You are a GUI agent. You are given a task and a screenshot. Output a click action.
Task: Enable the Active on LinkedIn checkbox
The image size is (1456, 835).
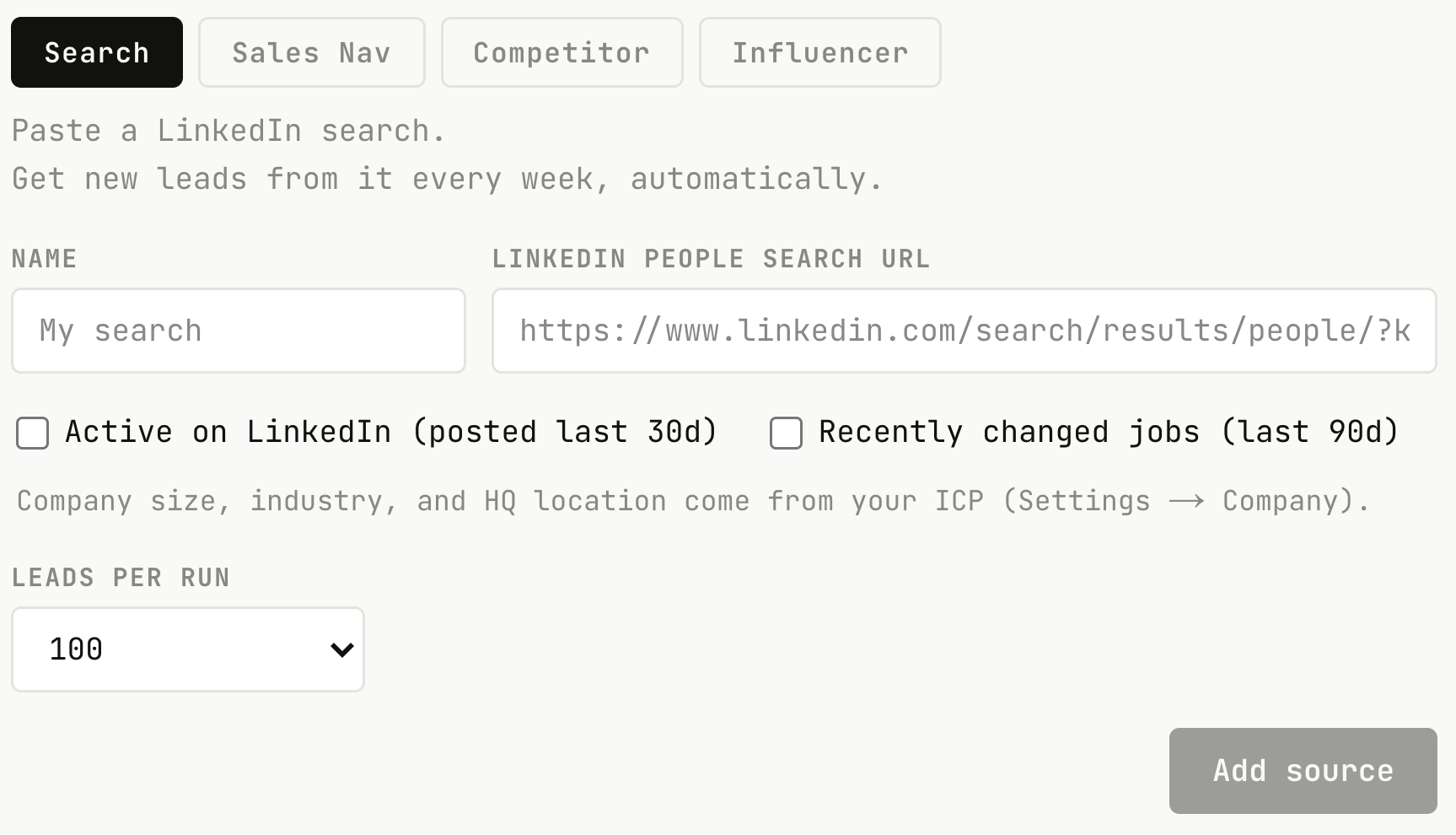[x=33, y=433]
